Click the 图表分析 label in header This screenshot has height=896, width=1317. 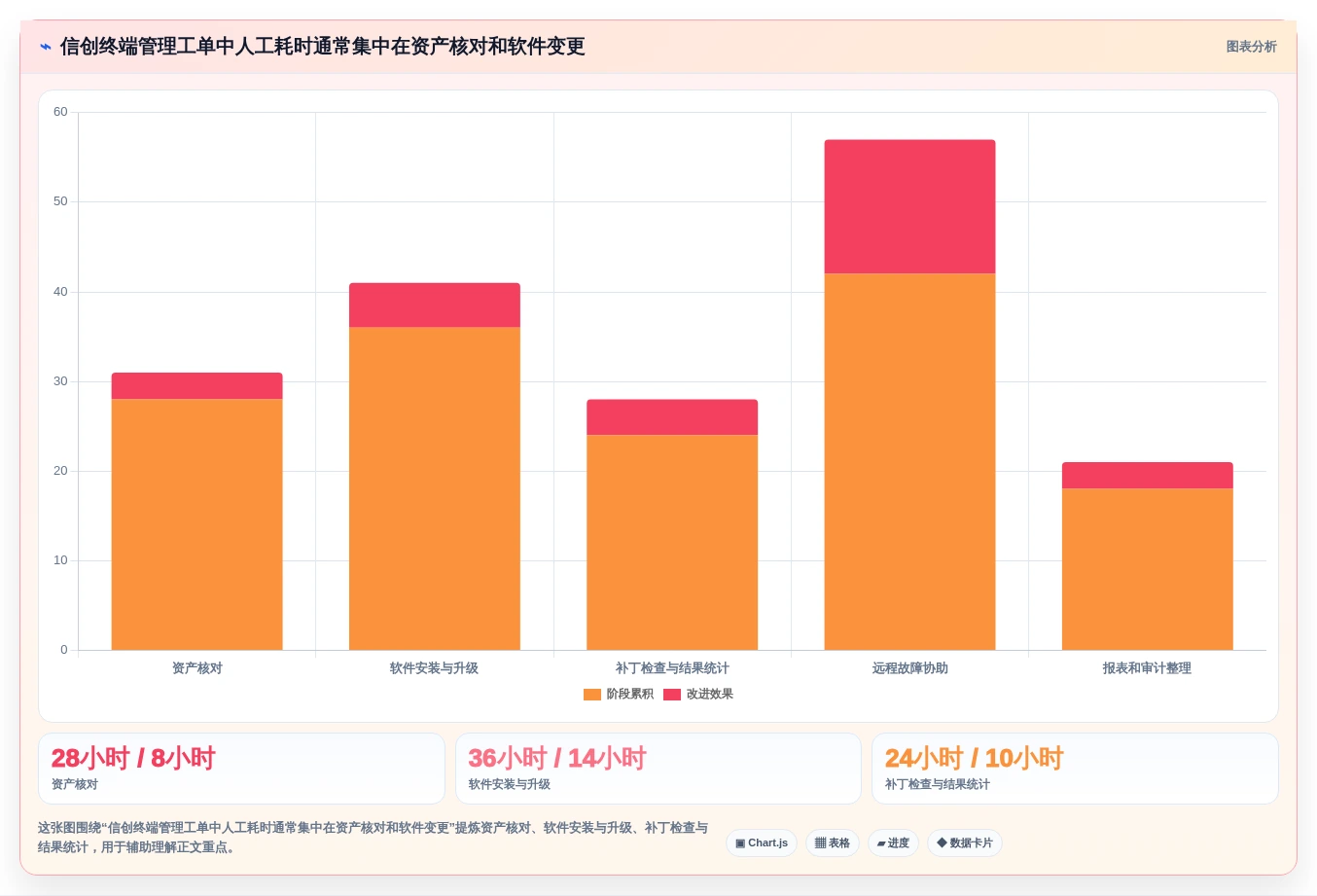[1251, 47]
